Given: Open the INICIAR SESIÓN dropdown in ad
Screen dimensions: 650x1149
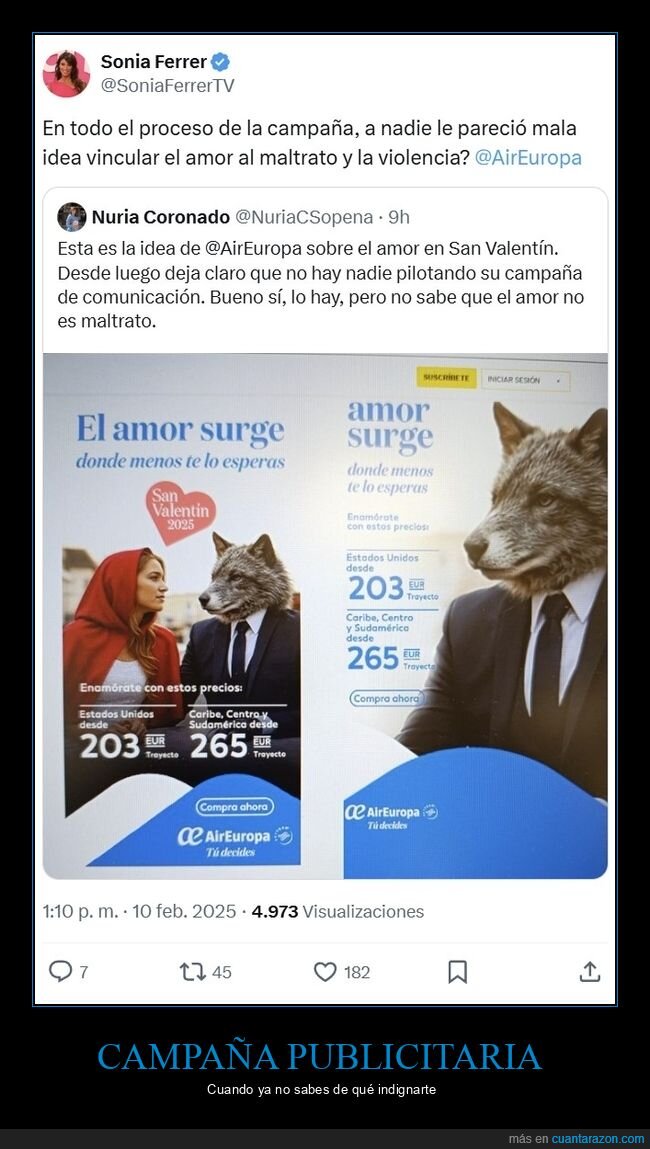Looking at the screenshot, I should point(525,380).
